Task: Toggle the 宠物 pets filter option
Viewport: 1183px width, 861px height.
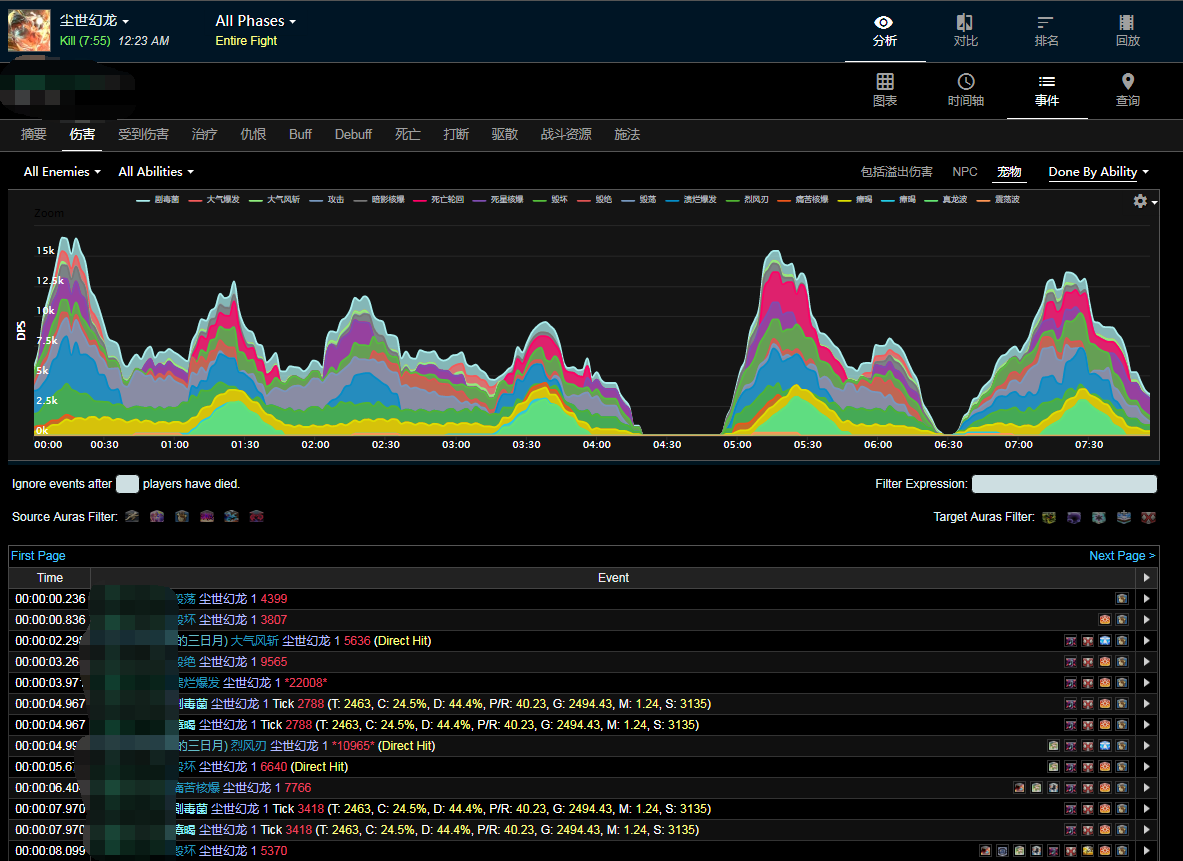Action: [x=1009, y=172]
